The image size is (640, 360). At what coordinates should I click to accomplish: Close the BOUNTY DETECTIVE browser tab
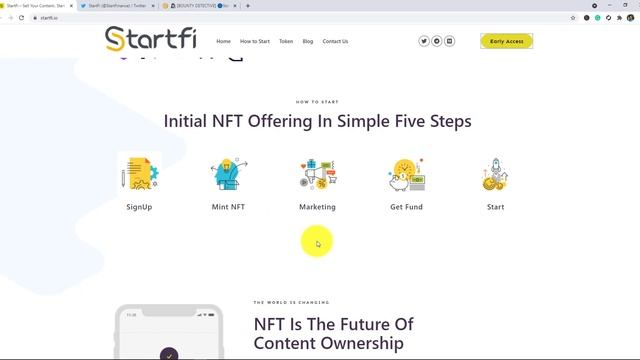(235, 6)
